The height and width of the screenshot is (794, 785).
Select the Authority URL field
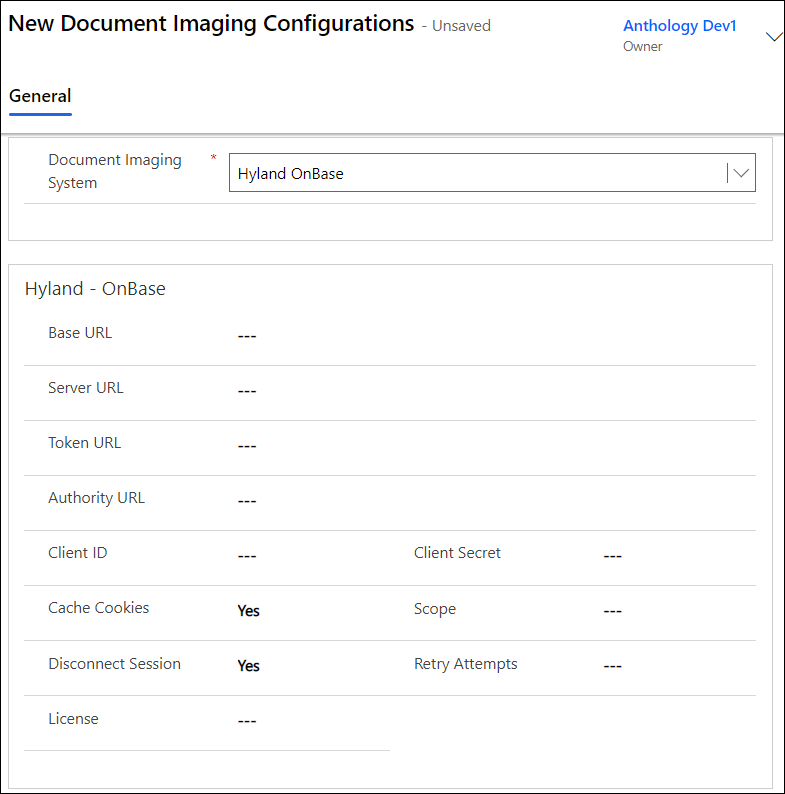click(490, 501)
